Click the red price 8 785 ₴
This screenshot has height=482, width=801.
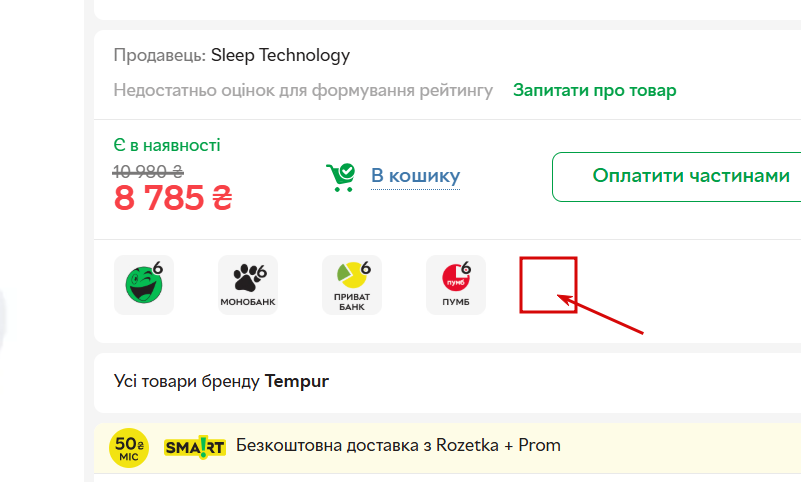(173, 199)
